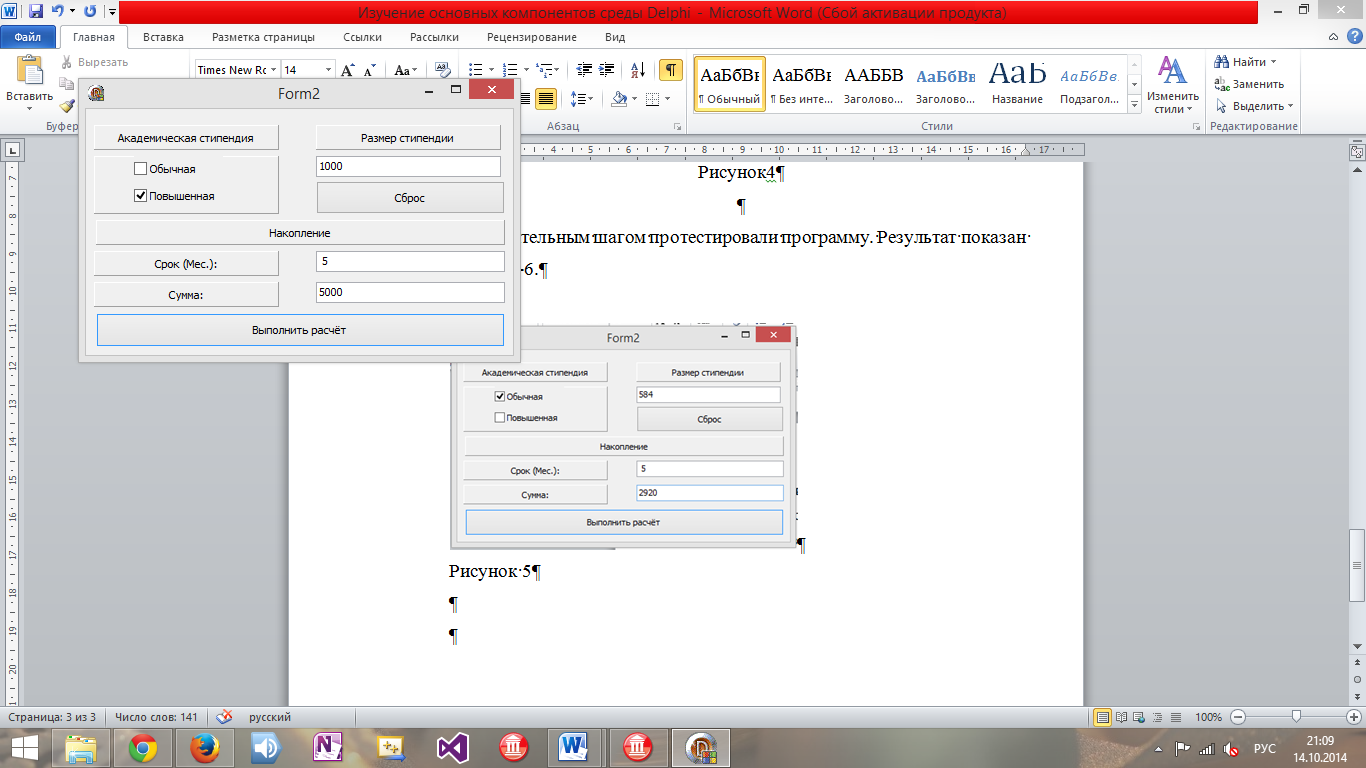1366x768 pixels.
Task: Adjust the zoom slider handle in status bar
Action: click(x=1296, y=717)
